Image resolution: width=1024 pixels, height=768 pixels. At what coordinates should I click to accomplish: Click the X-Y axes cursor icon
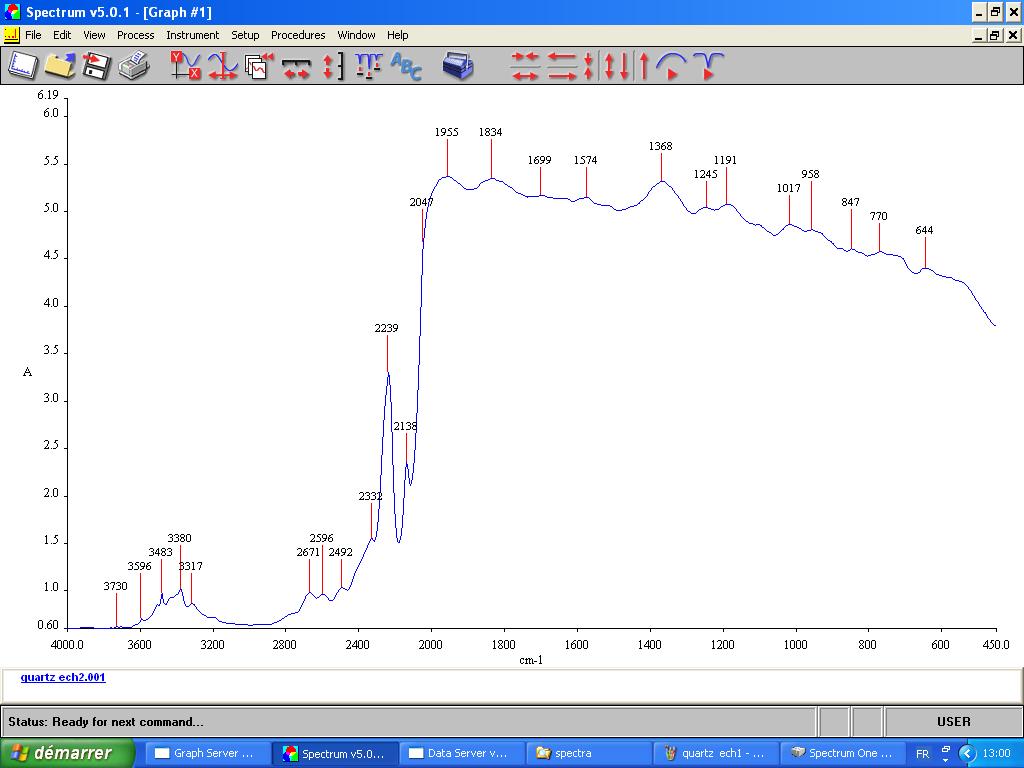[x=185, y=66]
